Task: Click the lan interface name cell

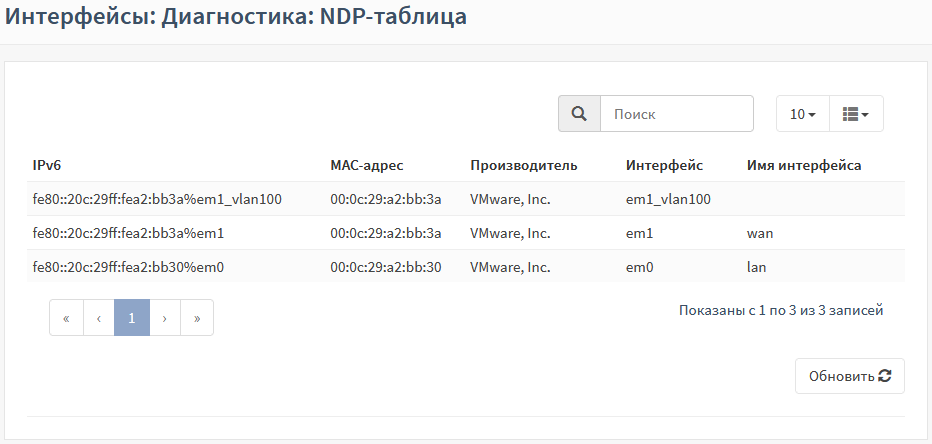Action: point(756,267)
